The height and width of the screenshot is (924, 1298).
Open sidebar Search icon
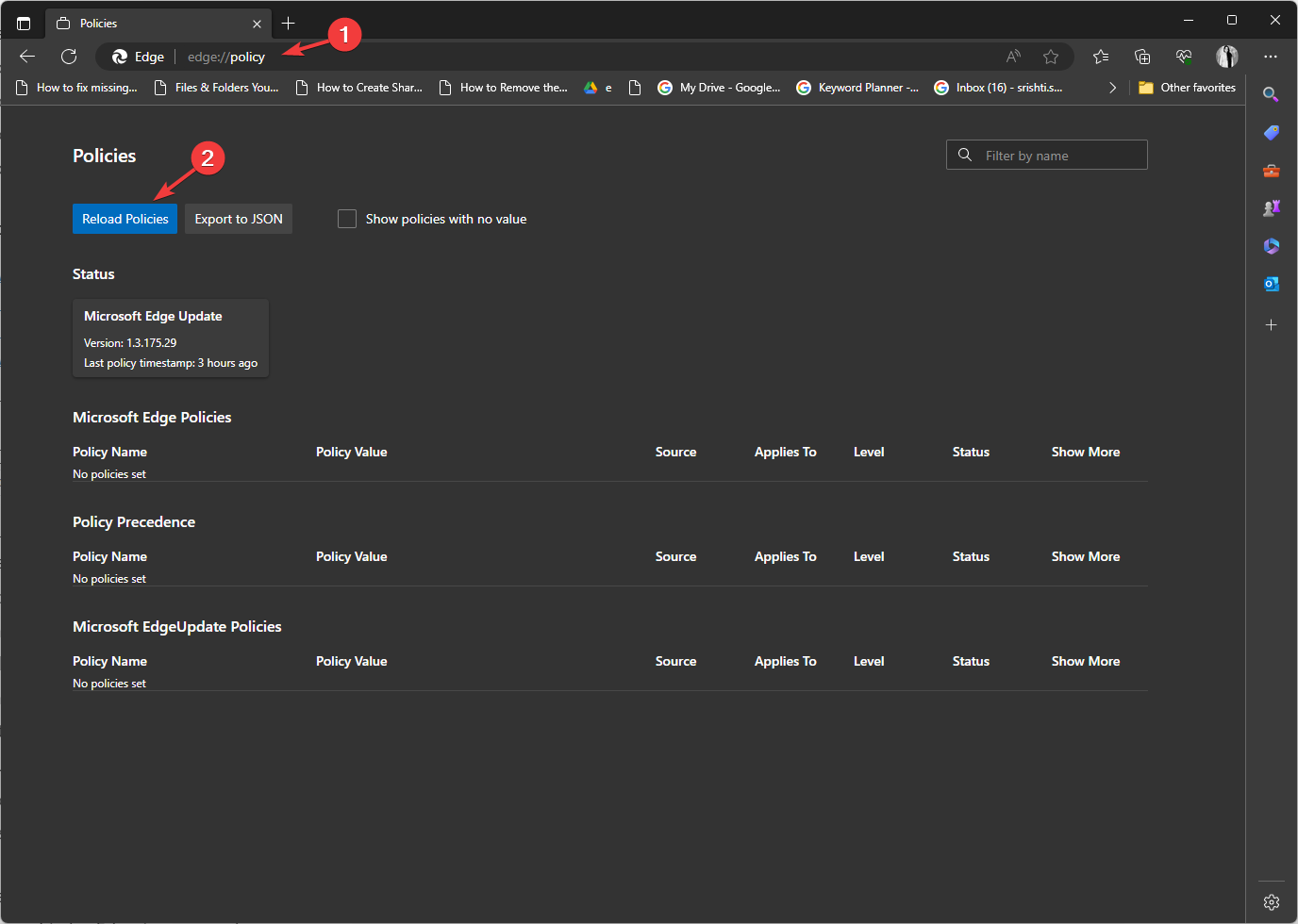[x=1271, y=94]
